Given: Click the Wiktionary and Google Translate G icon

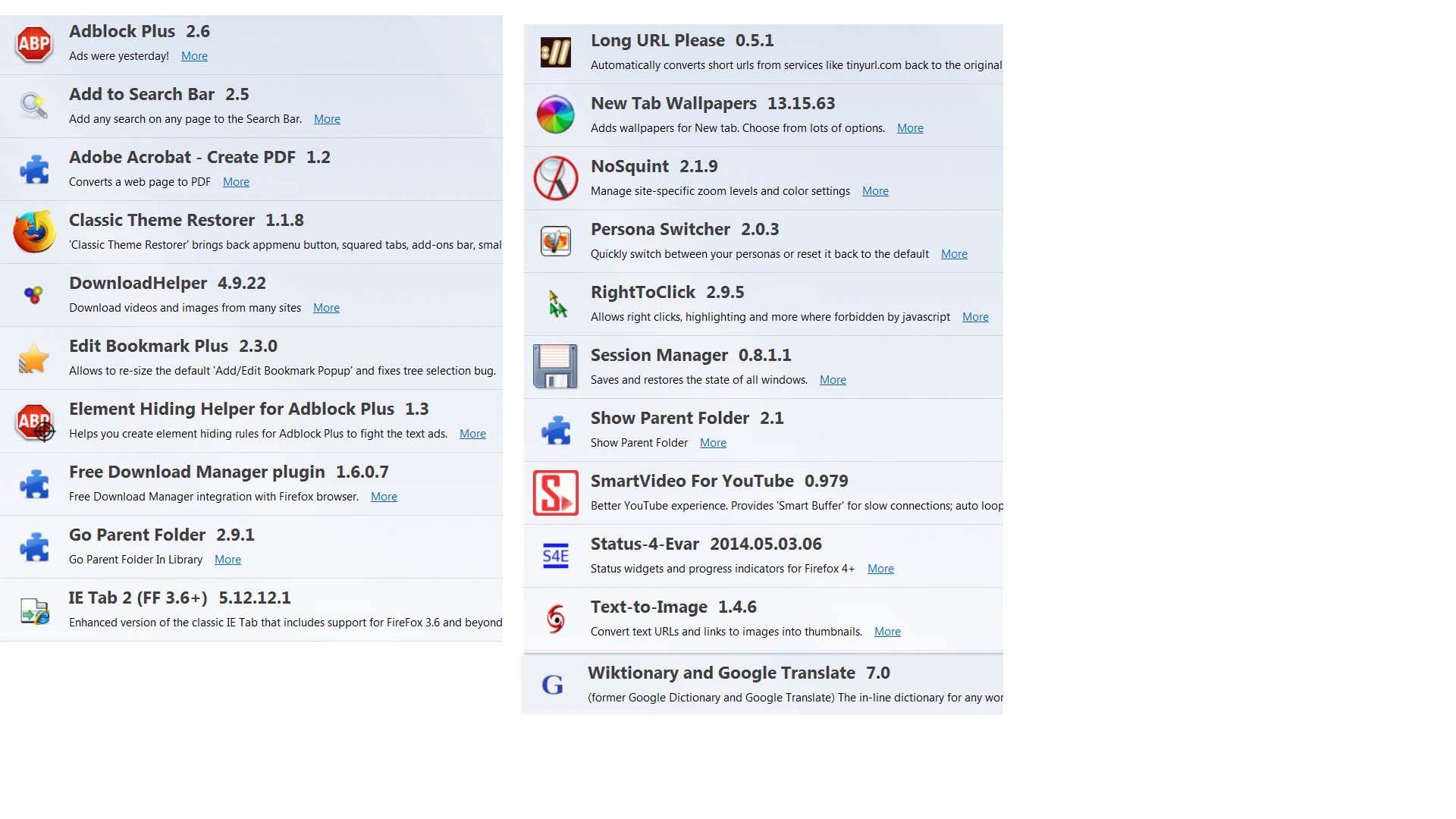Looking at the screenshot, I should pyautogui.click(x=552, y=685).
